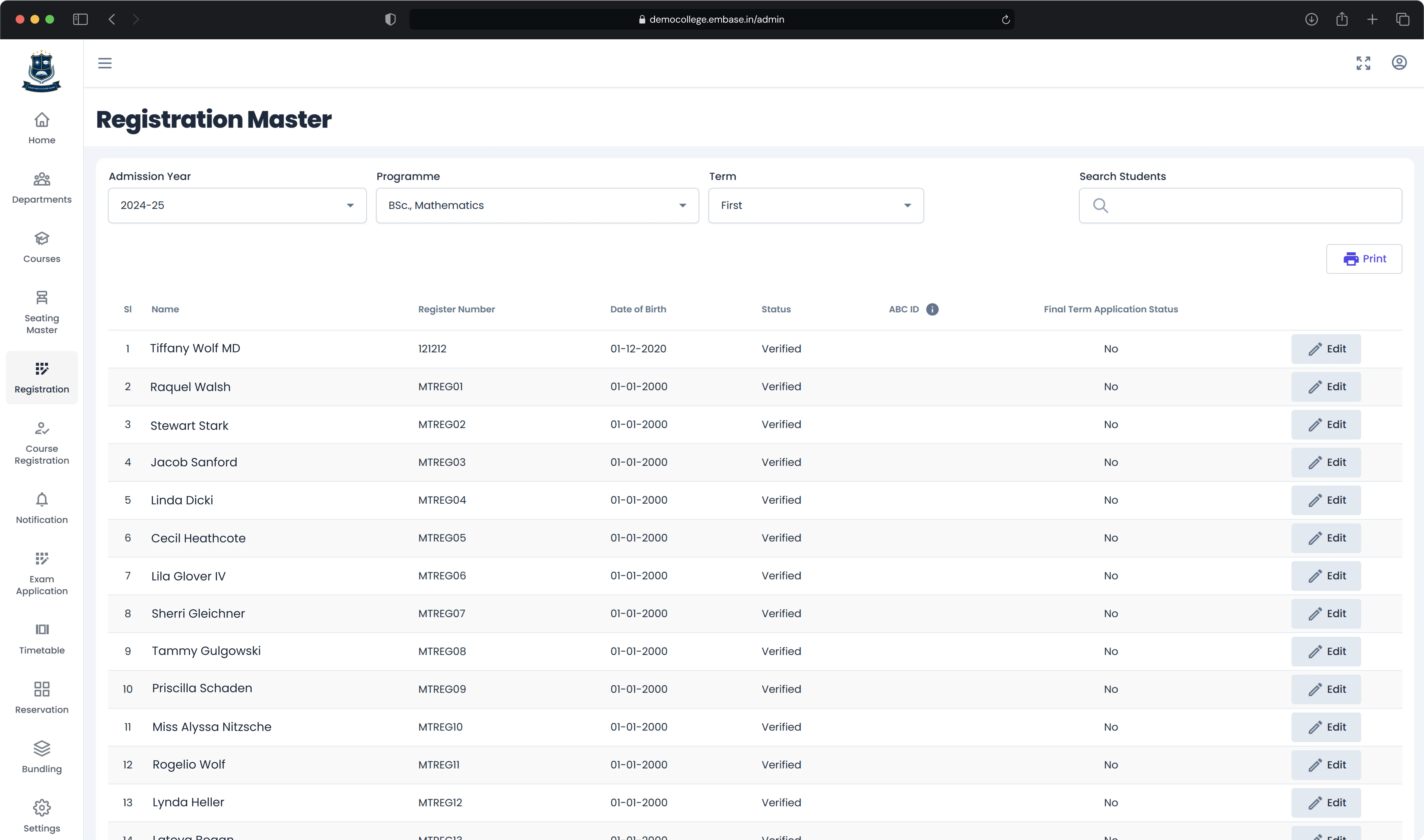This screenshot has height=840, width=1424.
Task: Expand the Programme dropdown
Action: [537, 205]
